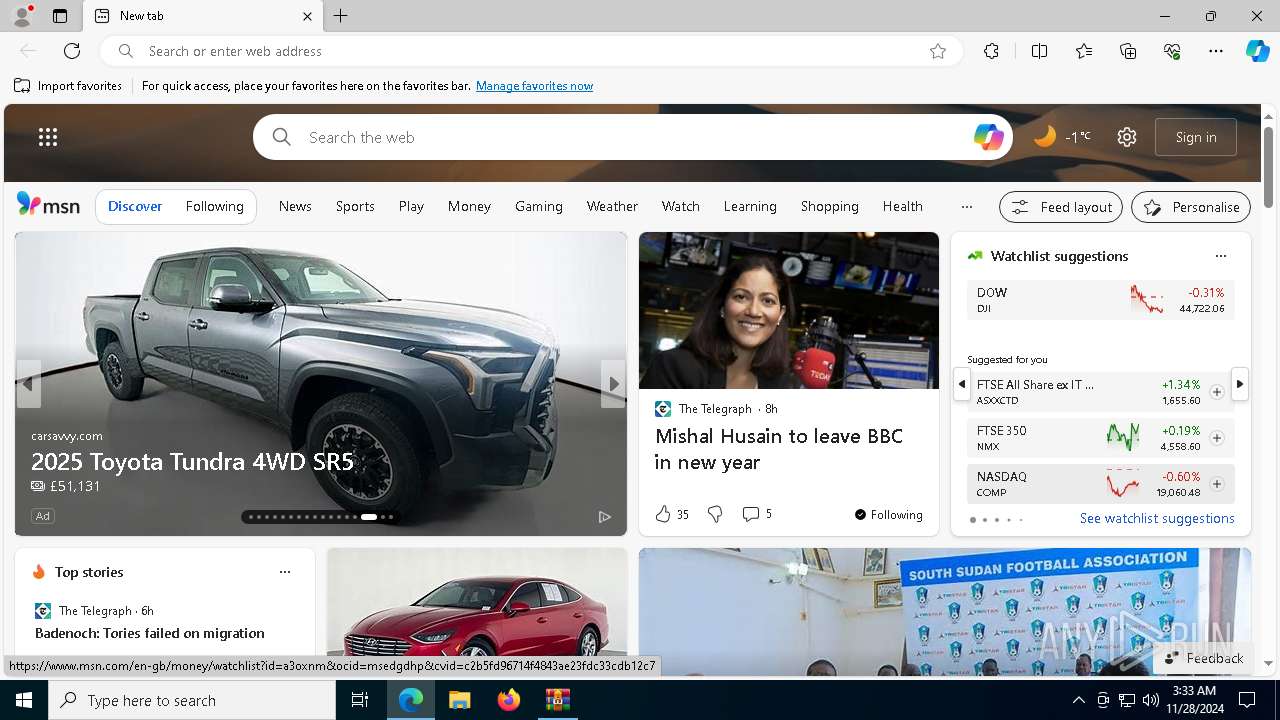
Task: Open Feed layout options
Action: (x=1061, y=207)
